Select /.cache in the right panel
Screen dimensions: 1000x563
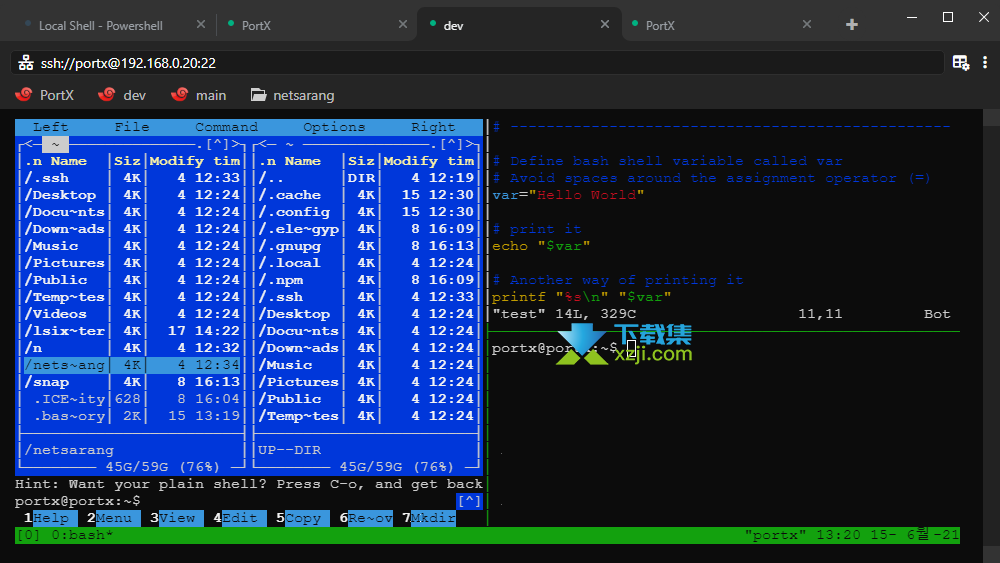pos(366,195)
